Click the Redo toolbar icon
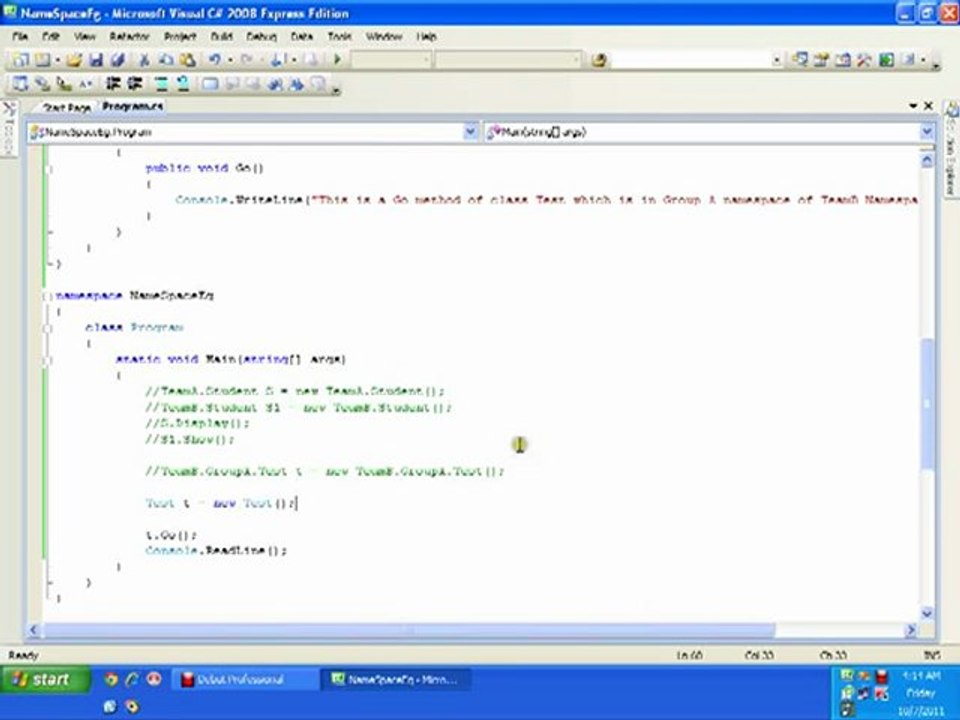 point(247,59)
